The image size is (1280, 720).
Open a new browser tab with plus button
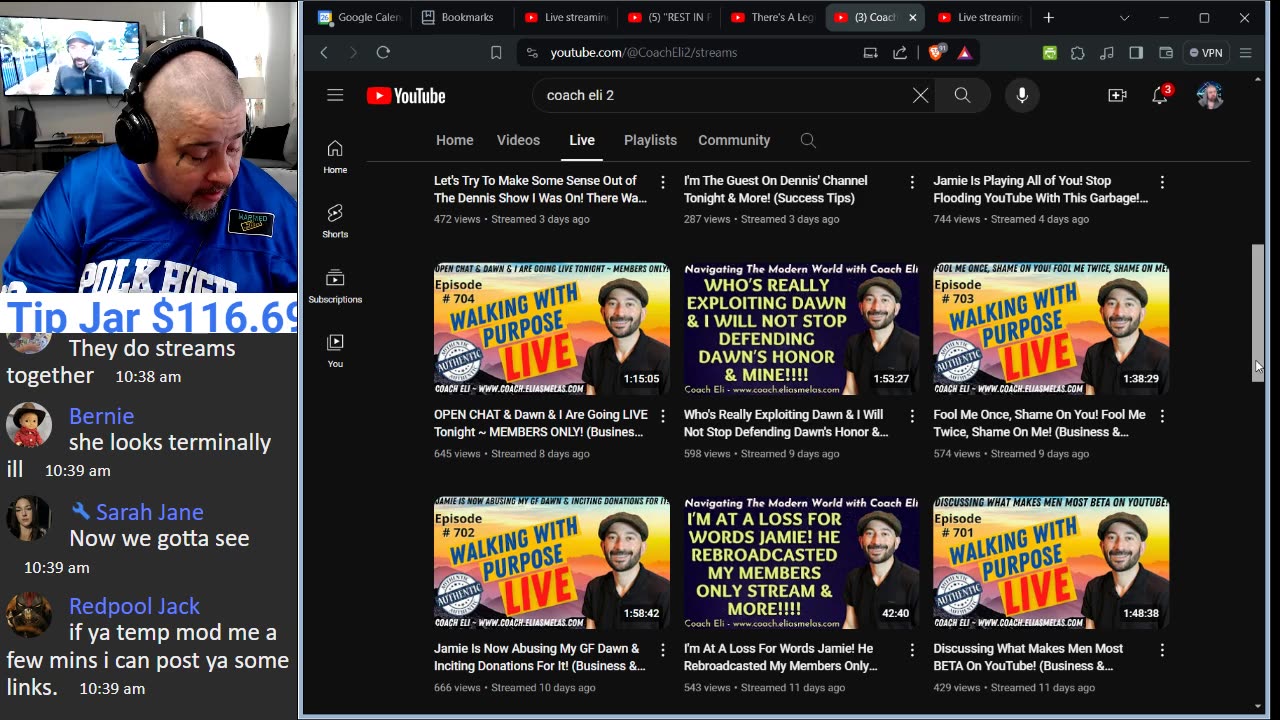(1048, 18)
